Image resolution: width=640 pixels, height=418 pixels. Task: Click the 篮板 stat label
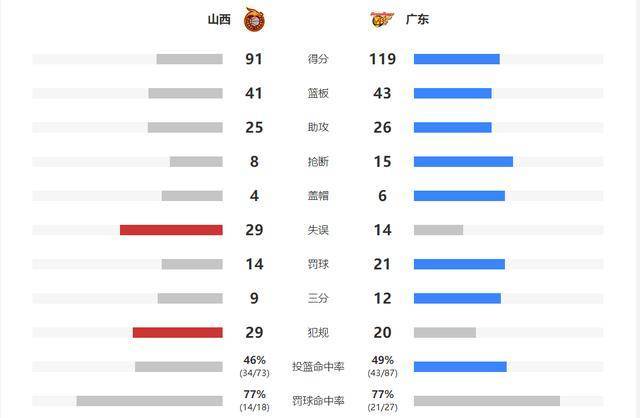(318, 93)
